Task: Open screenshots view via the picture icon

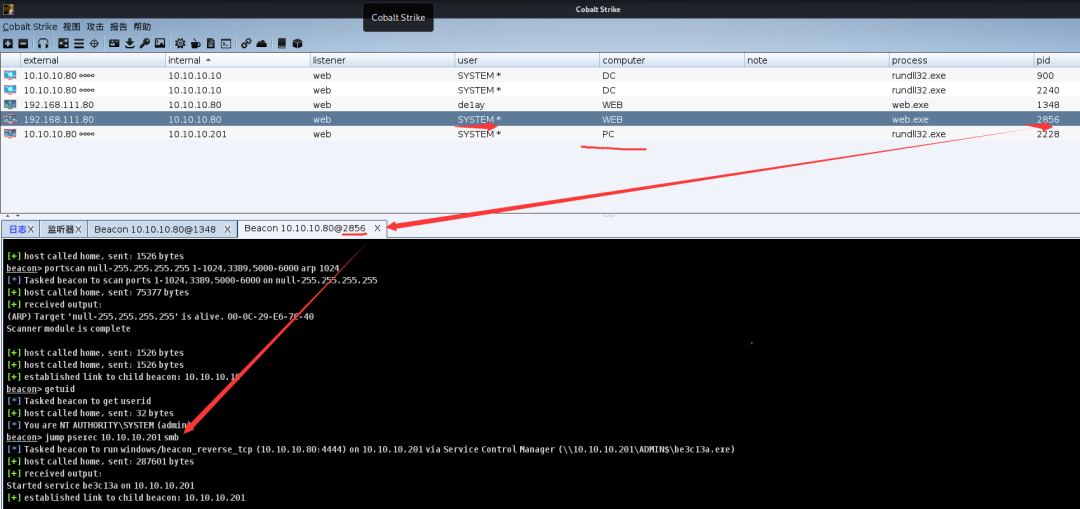Action: pyautogui.click(x=160, y=43)
